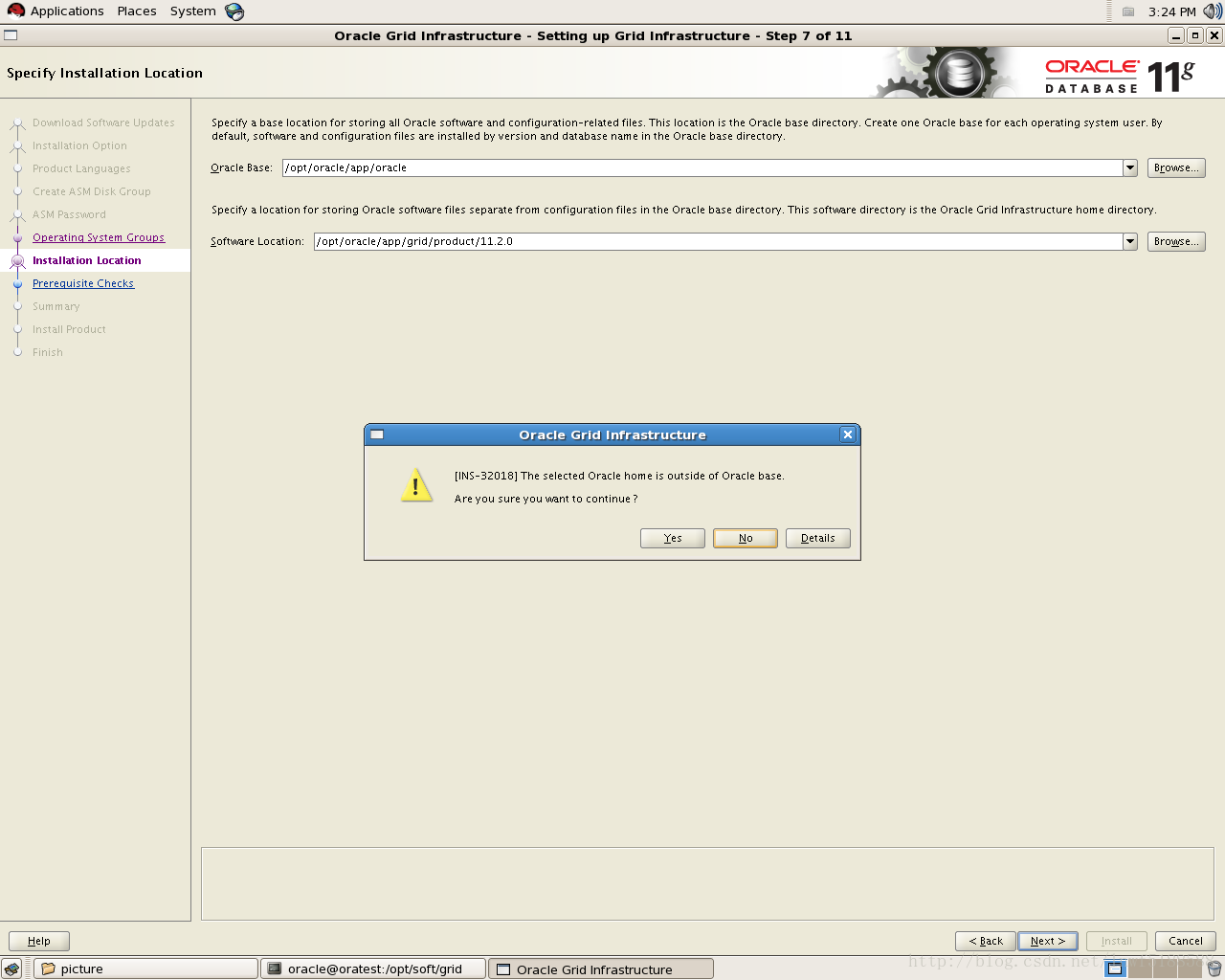Click the Oracle 11g database logo
The image size is (1225, 980).
point(1120,76)
